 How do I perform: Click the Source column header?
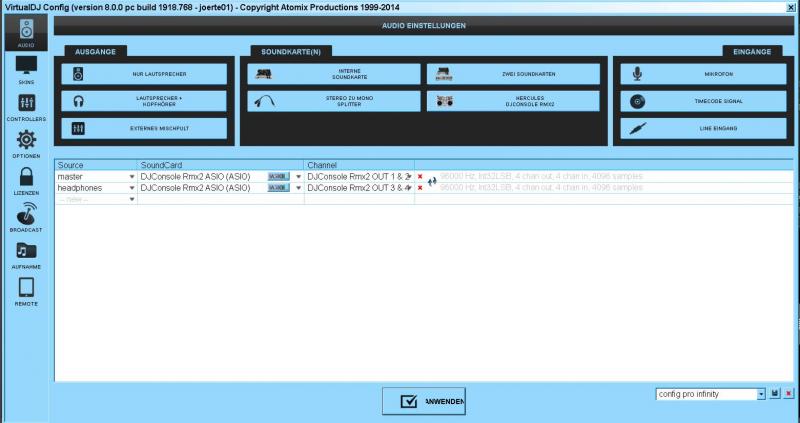[96, 165]
